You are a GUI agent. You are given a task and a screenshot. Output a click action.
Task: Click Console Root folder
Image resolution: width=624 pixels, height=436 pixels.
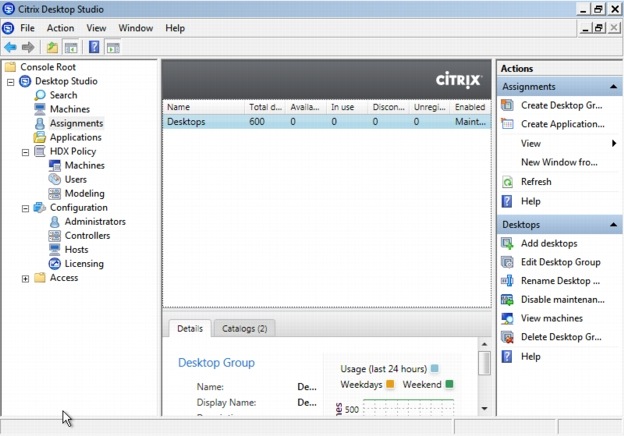click(x=48, y=67)
